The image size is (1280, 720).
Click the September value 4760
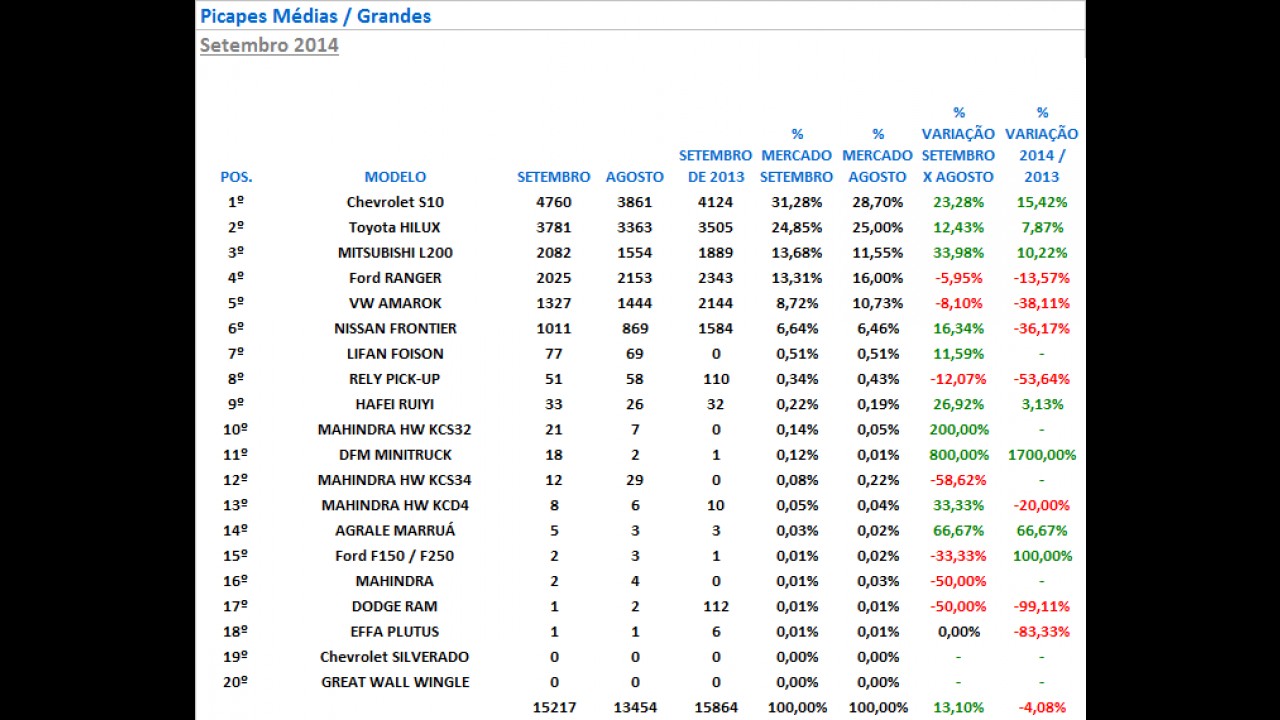point(554,202)
